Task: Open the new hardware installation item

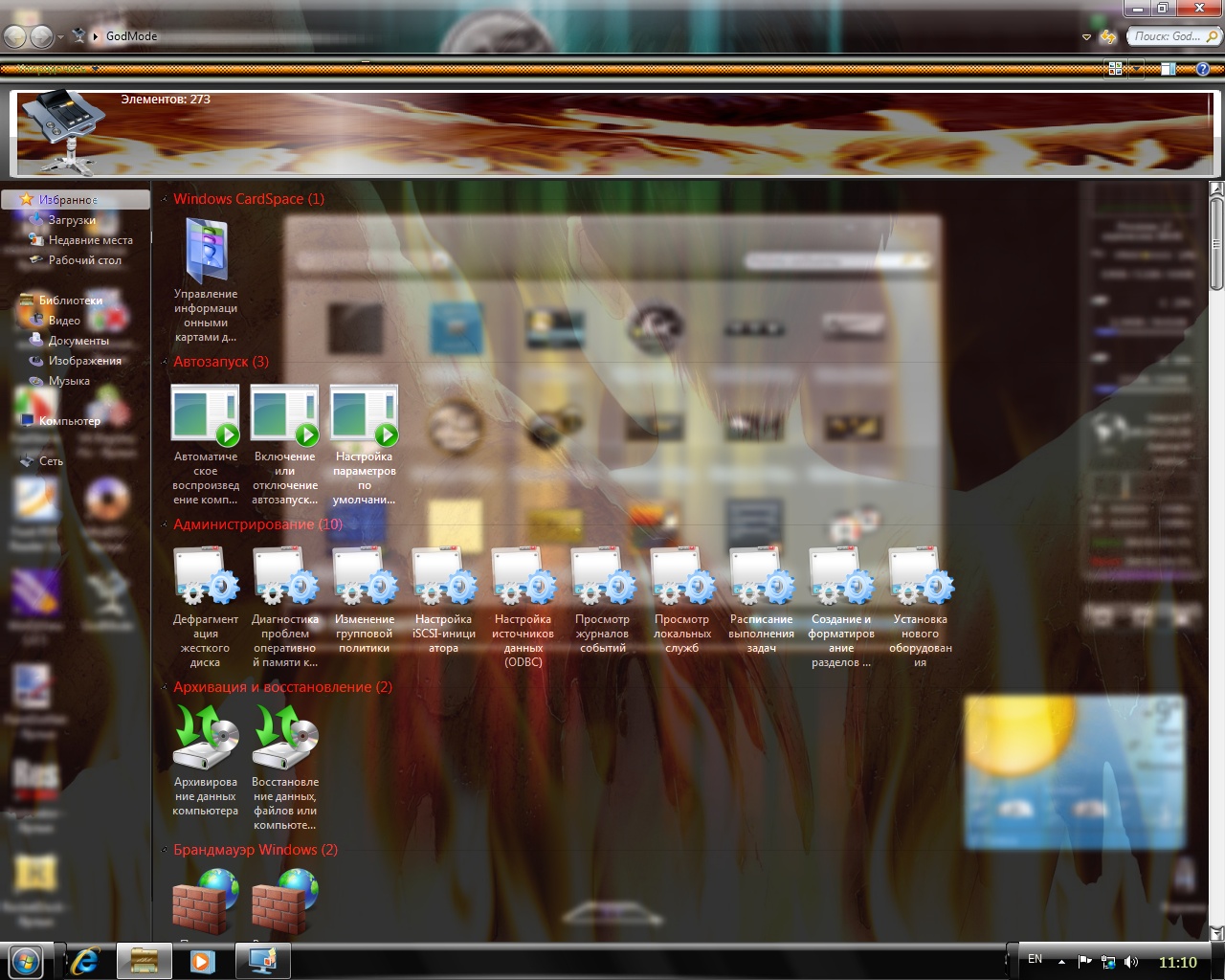Action: coord(921,608)
